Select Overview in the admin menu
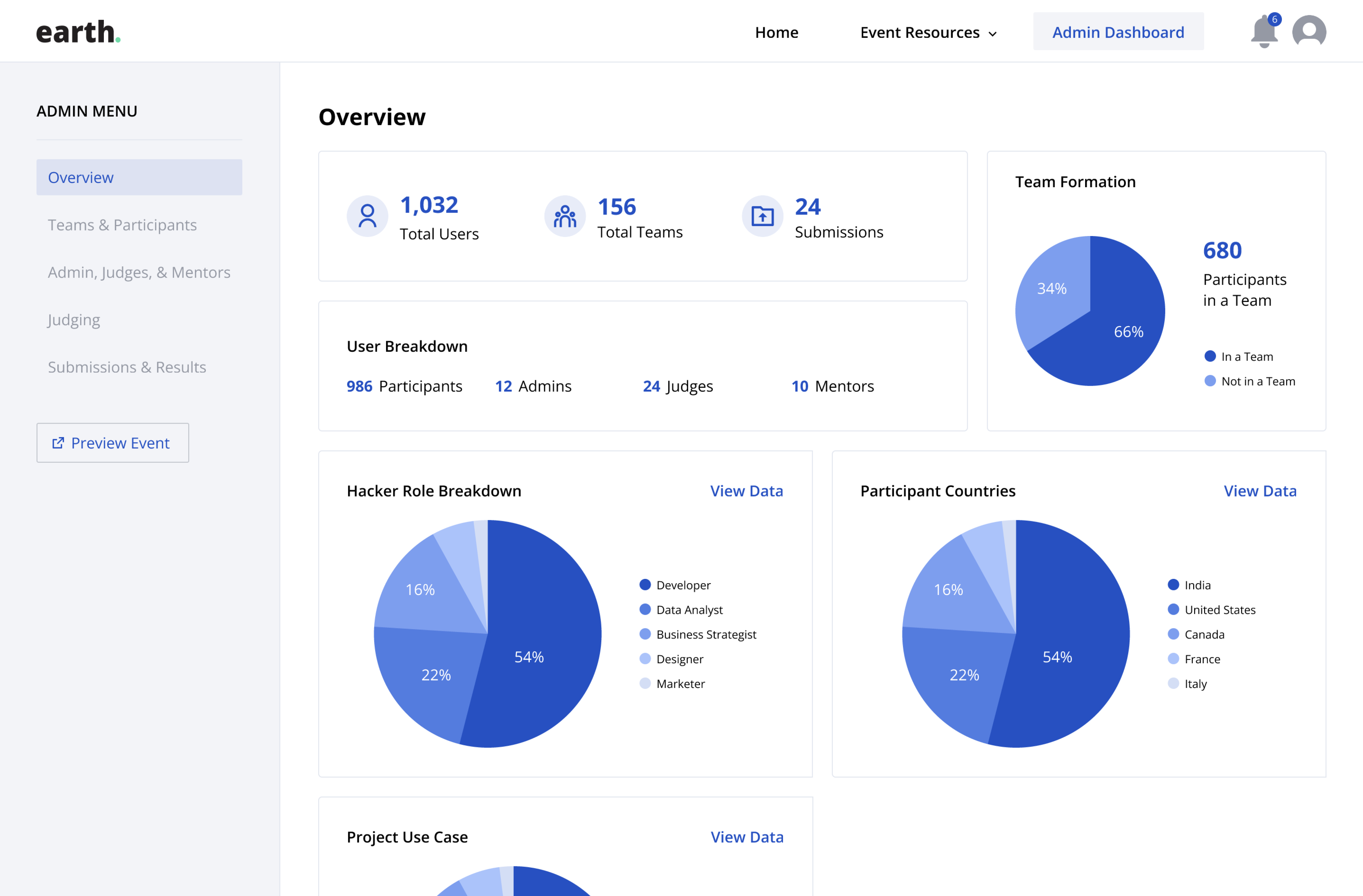This screenshot has width=1363, height=896. click(x=139, y=177)
